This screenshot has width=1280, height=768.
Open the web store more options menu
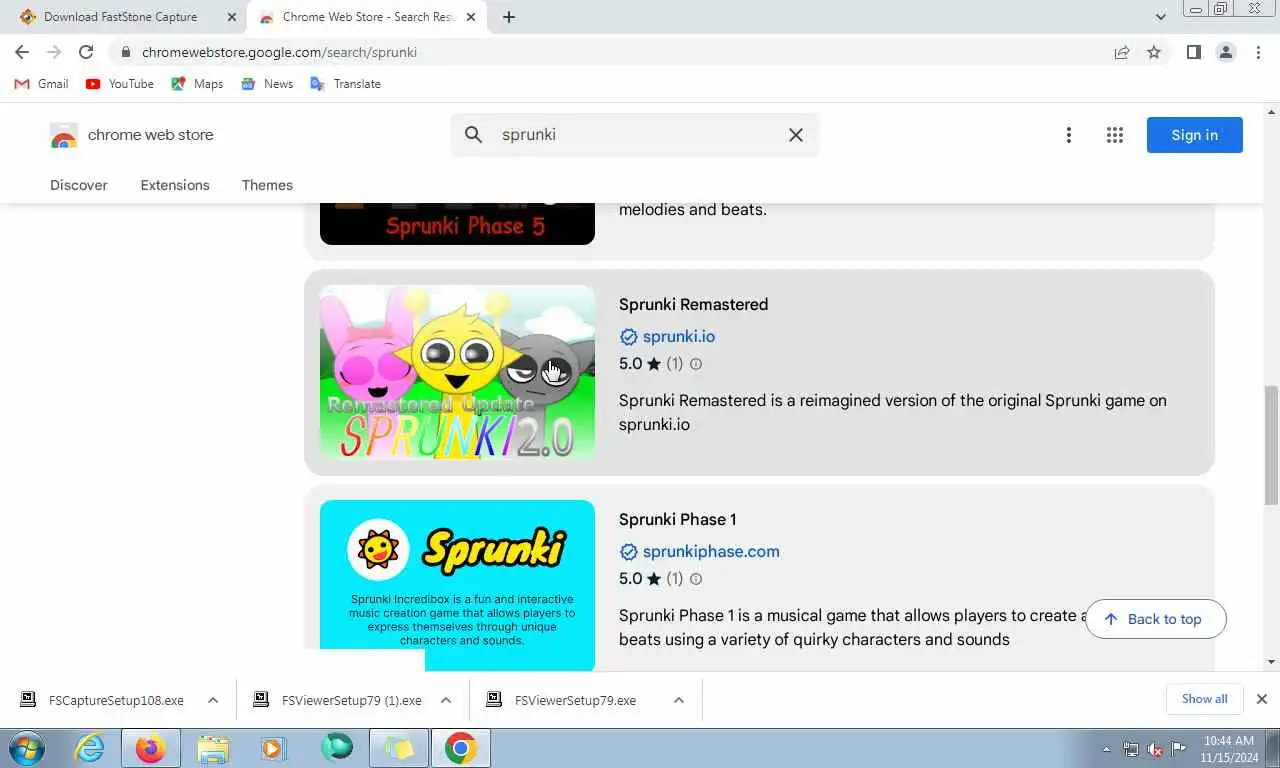[x=1068, y=135]
